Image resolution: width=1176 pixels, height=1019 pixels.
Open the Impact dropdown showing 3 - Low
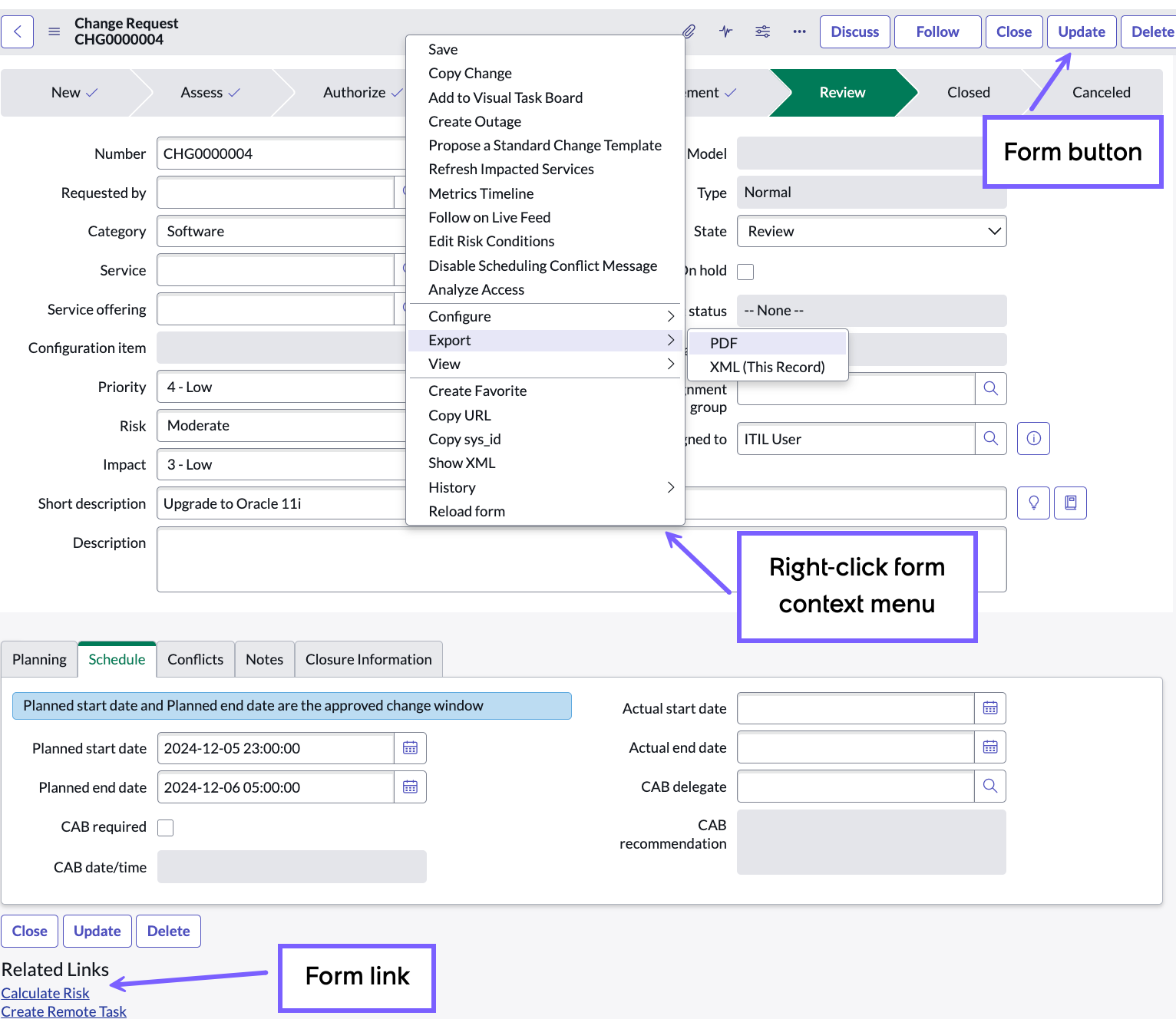point(282,464)
